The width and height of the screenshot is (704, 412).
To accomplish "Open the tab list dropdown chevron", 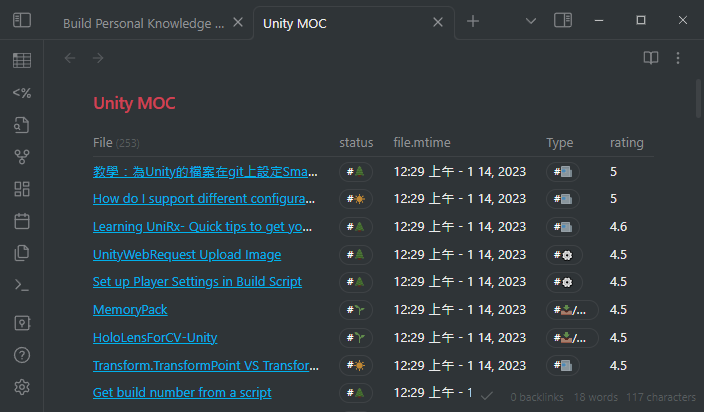I will pos(531,20).
